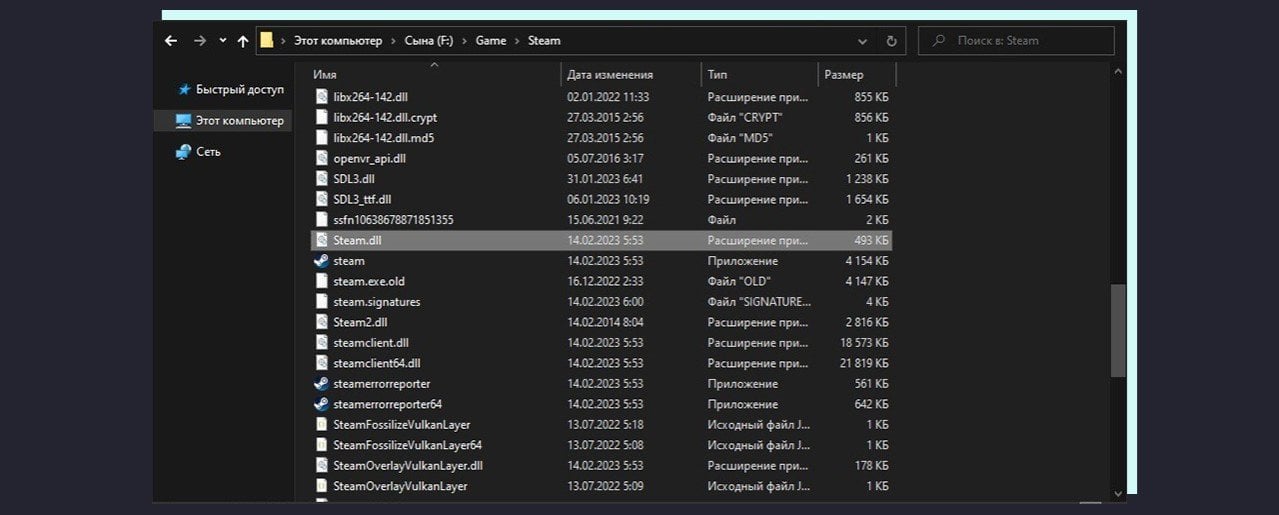Click the file icon of libx264-142.dll.md5
Image resolution: width=1279 pixels, height=515 pixels.
coord(321,138)
